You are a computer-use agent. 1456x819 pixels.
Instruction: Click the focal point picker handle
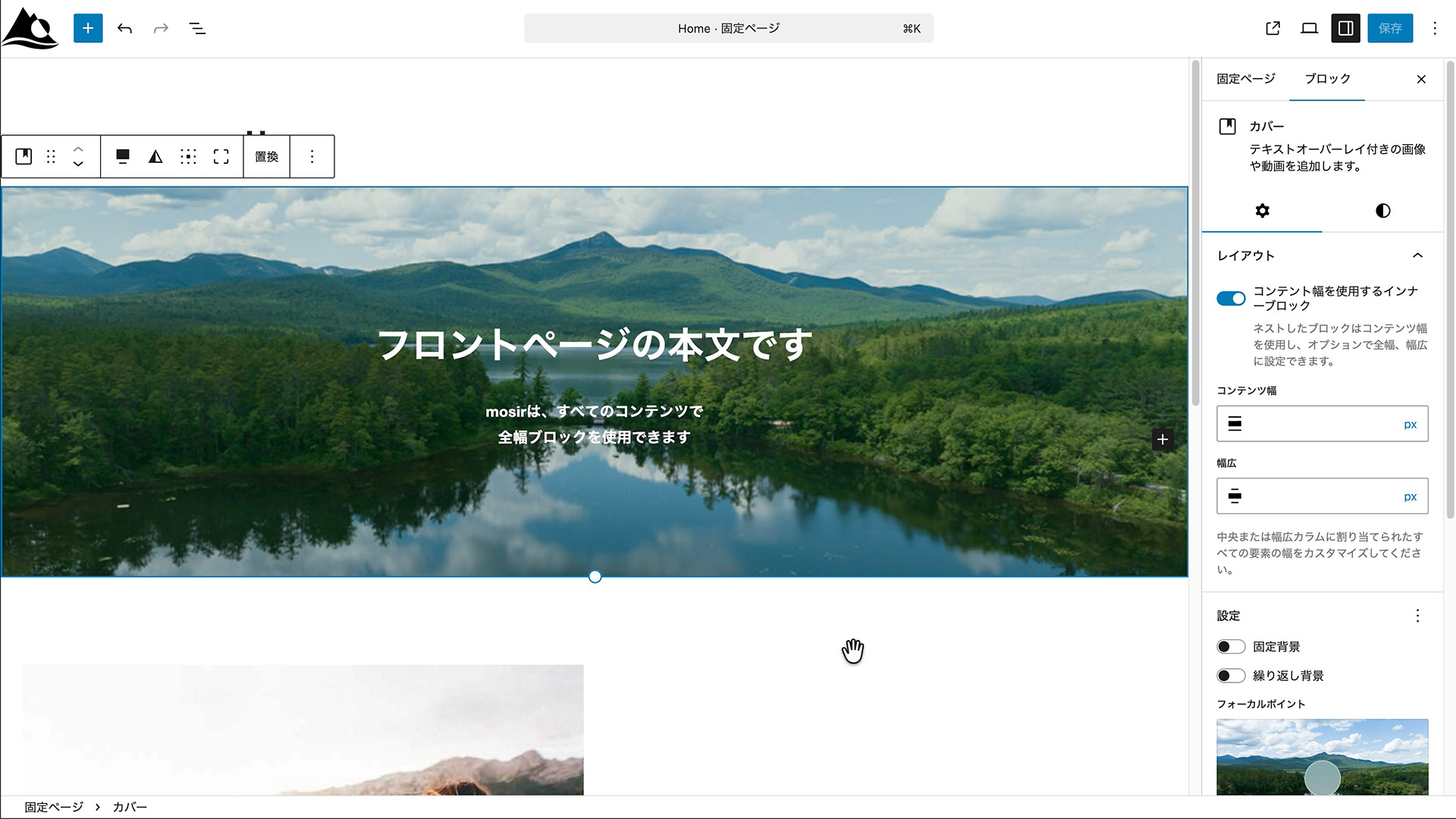point(1322,778)
